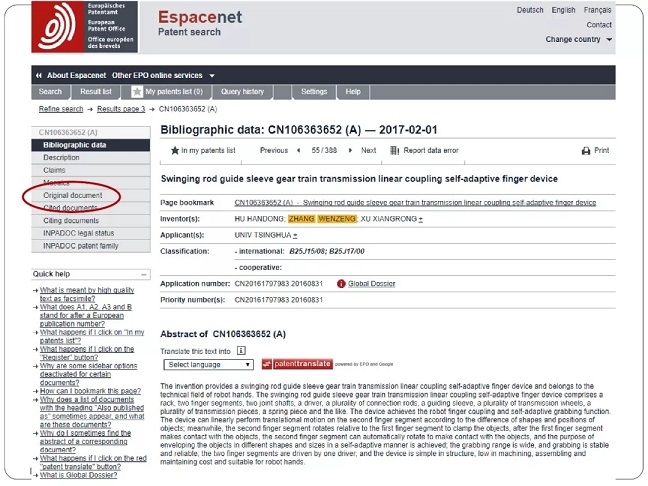The height and width of the screenshot is (486, 648).
Task: Collapse the Quick help panel
Action: point(143,274)
